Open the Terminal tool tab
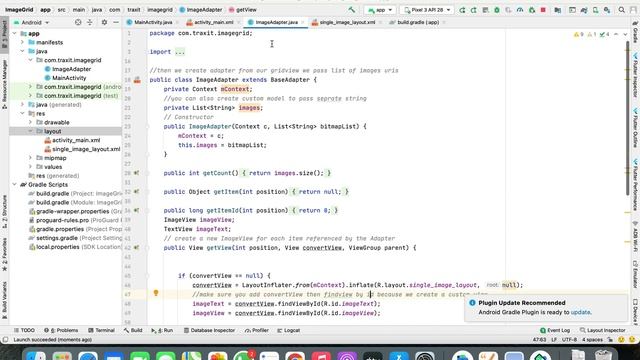 click(101, 330)
